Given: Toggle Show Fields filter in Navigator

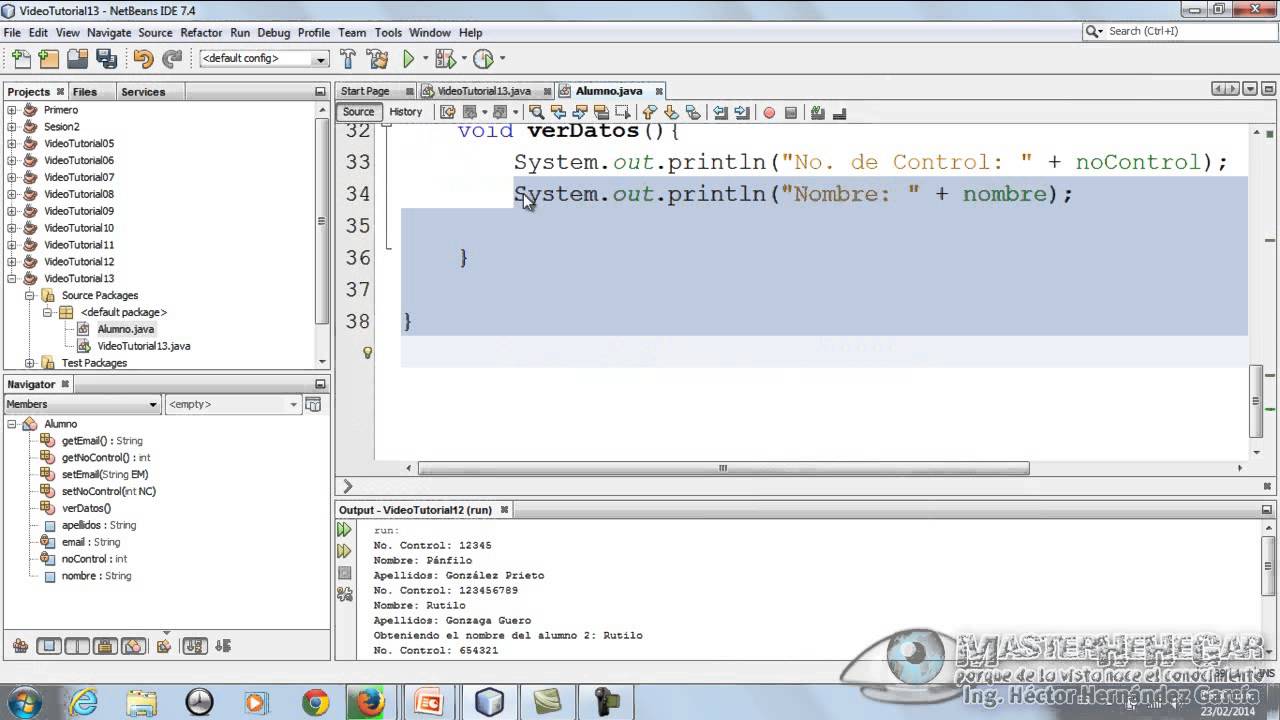Looking at the screenshot, I should point(49,646).
